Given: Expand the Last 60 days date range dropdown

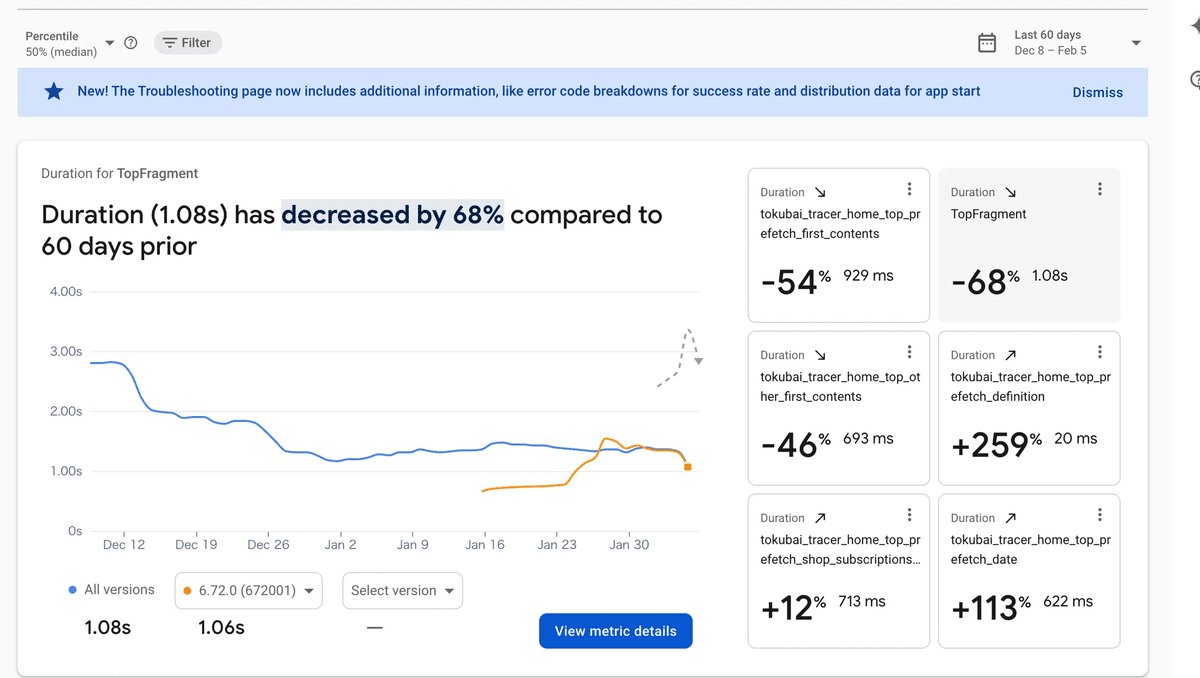Looking at the screenshot, I should pyautogui.click(x=1135, y=42).
